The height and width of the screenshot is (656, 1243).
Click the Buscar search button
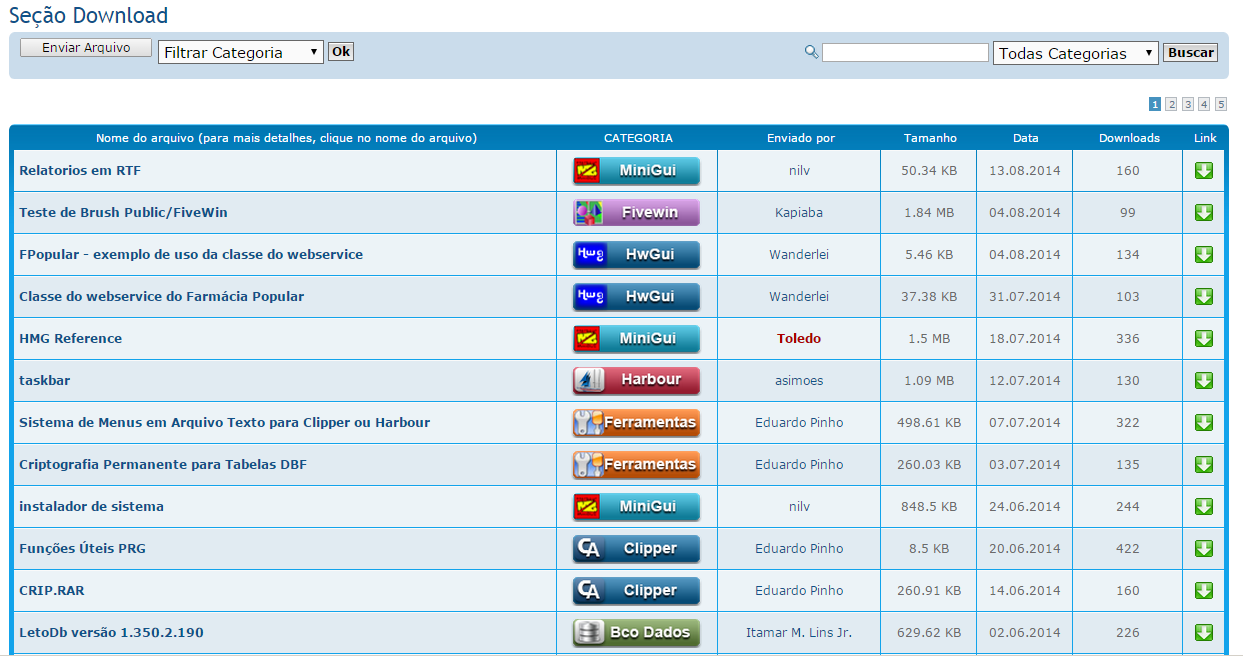(x=1190, y=53)
